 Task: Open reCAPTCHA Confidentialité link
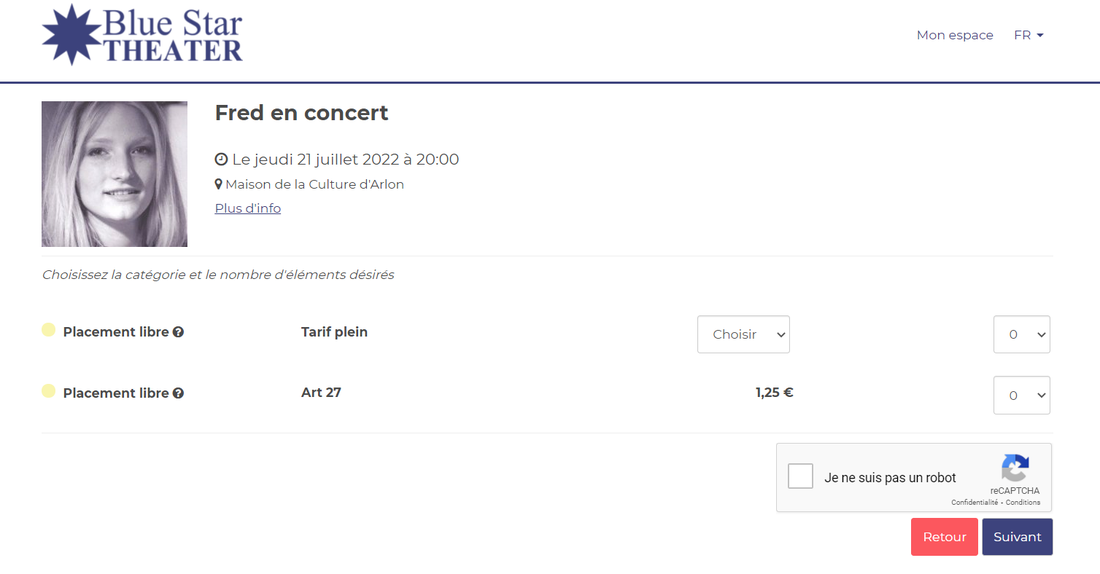click(x=974, y=503)
